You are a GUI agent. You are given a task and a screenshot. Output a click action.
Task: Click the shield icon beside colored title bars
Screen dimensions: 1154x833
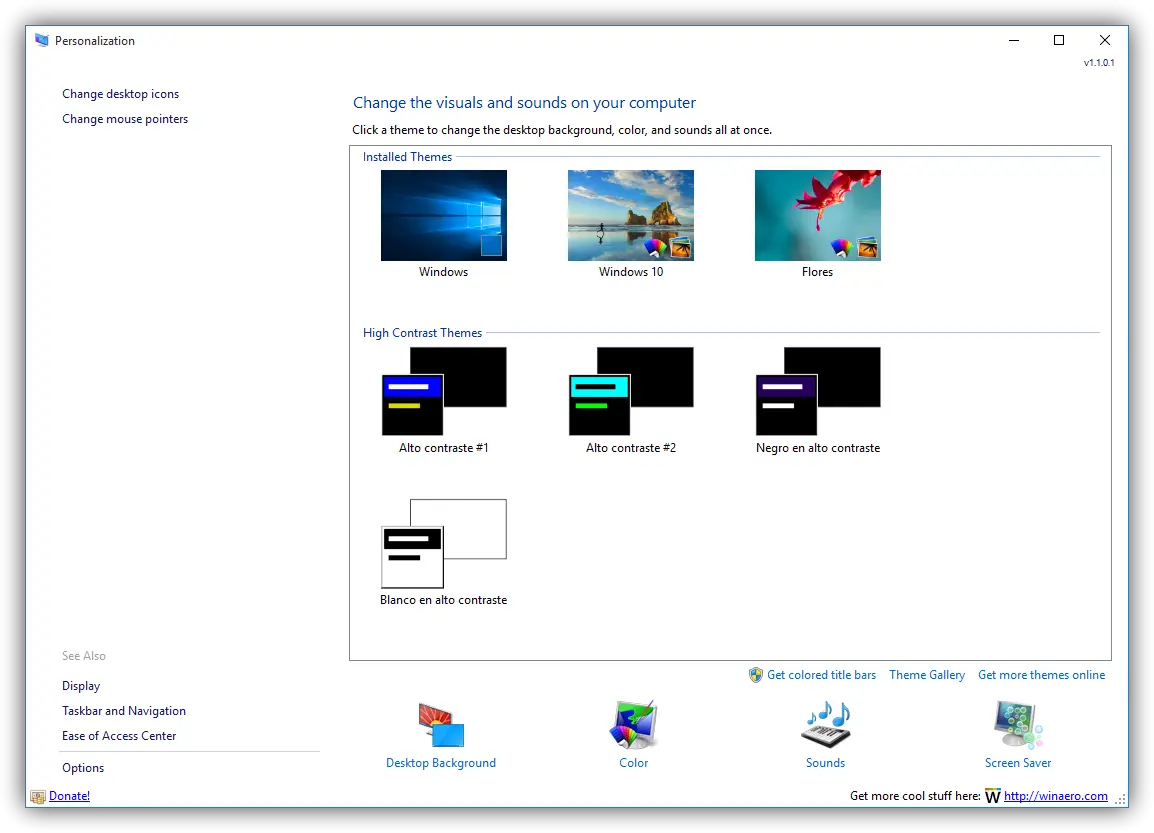click(756, 675)
